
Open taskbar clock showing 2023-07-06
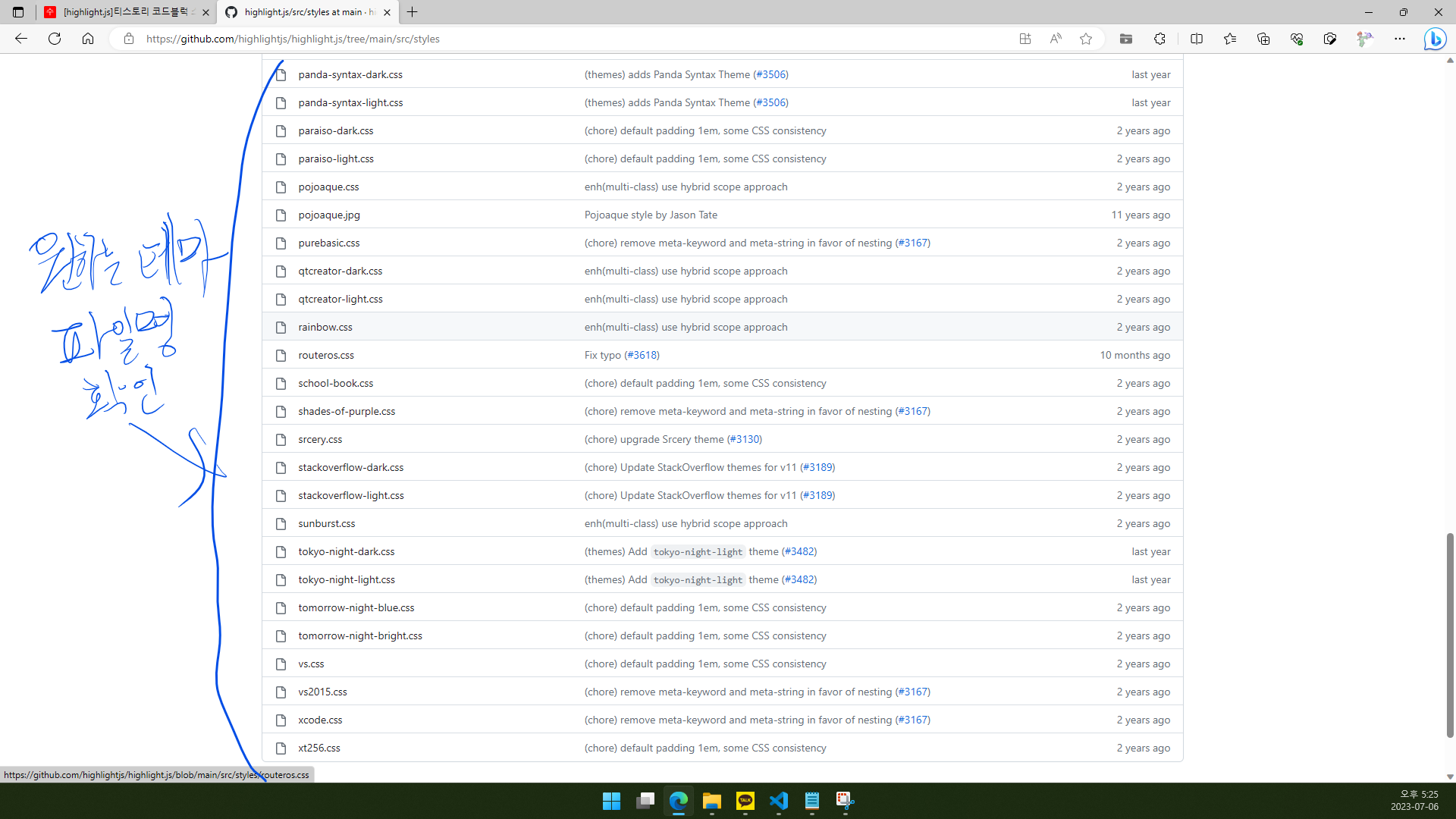(x=1414, y=801)
